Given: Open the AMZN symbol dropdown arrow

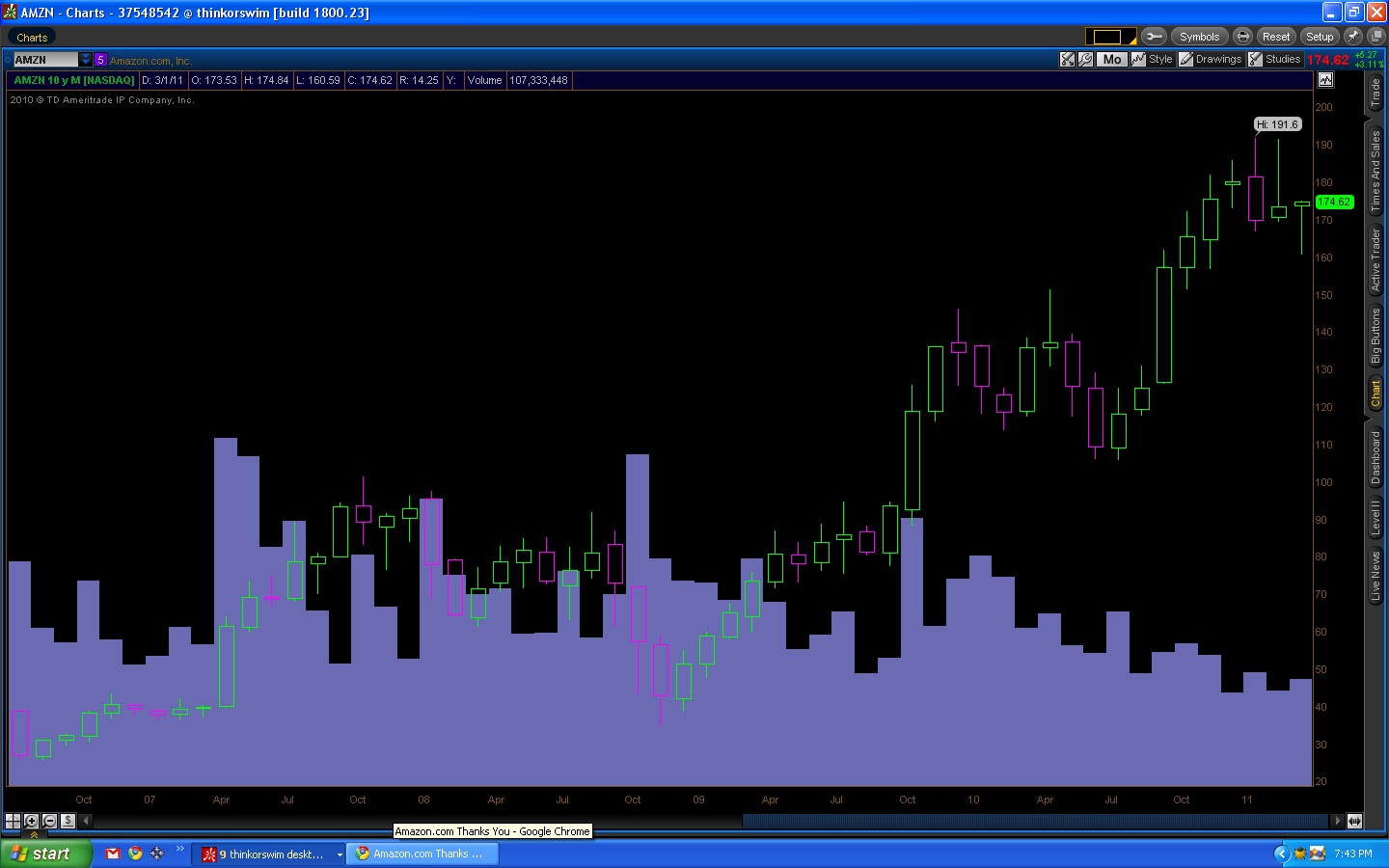Looking at the screenshot, I should pyautogui.click(x=86, y=60).
